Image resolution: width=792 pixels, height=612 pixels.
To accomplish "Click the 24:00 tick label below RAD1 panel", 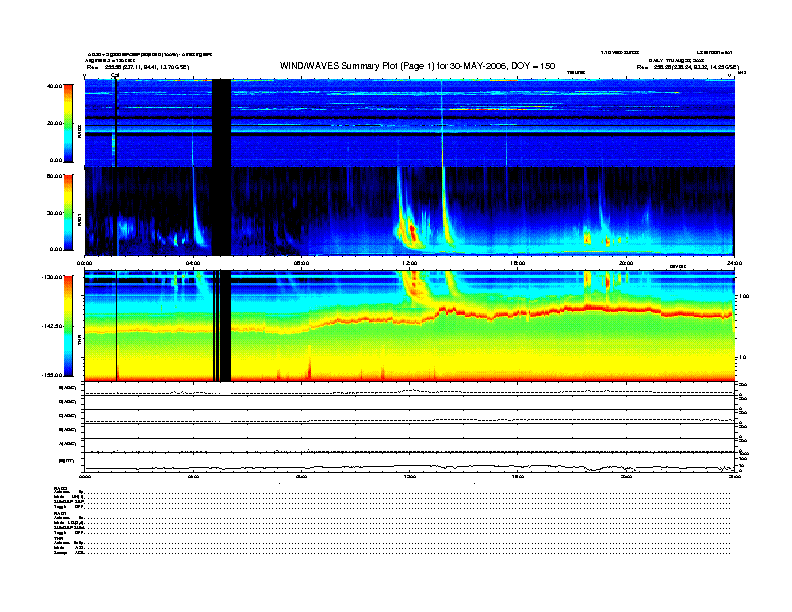I will click(x=734, y=263).
